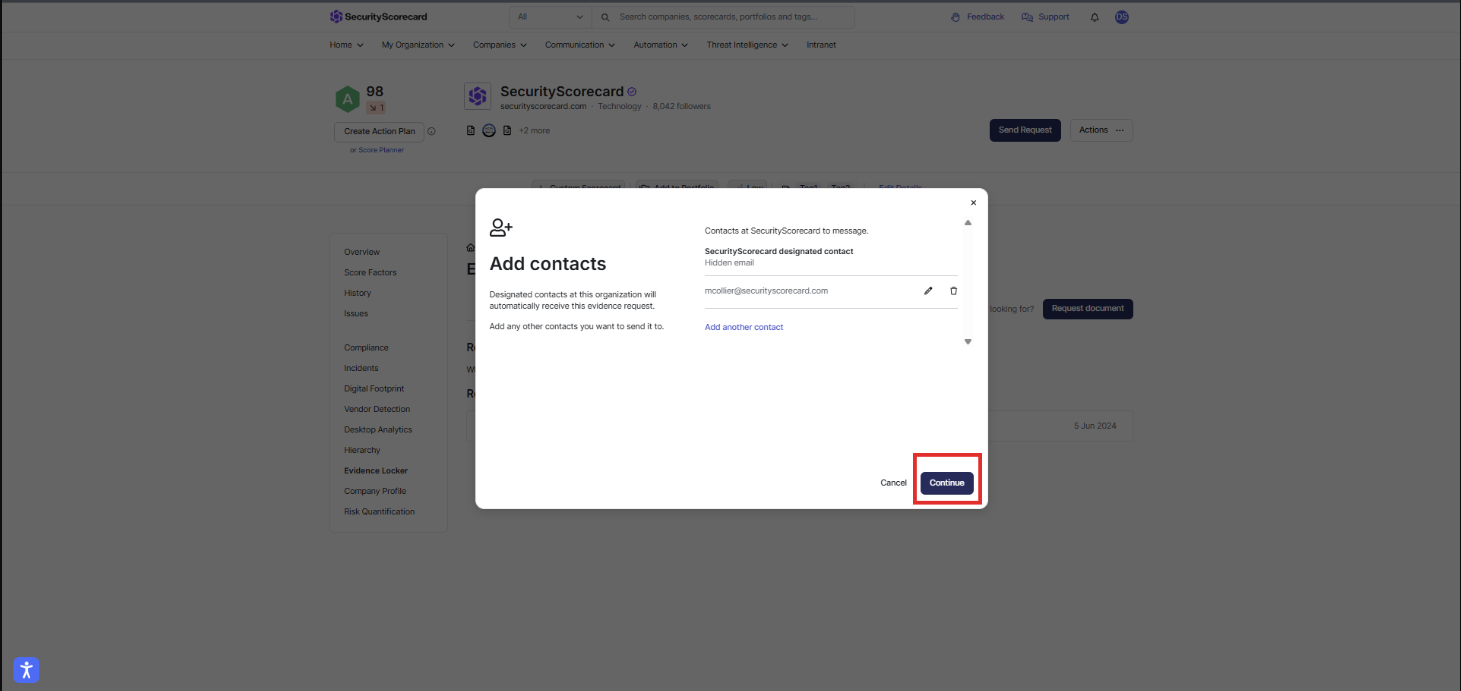Open the user avatar menu
This screenshot has width=1461, height=691.
pos(1121,17)
